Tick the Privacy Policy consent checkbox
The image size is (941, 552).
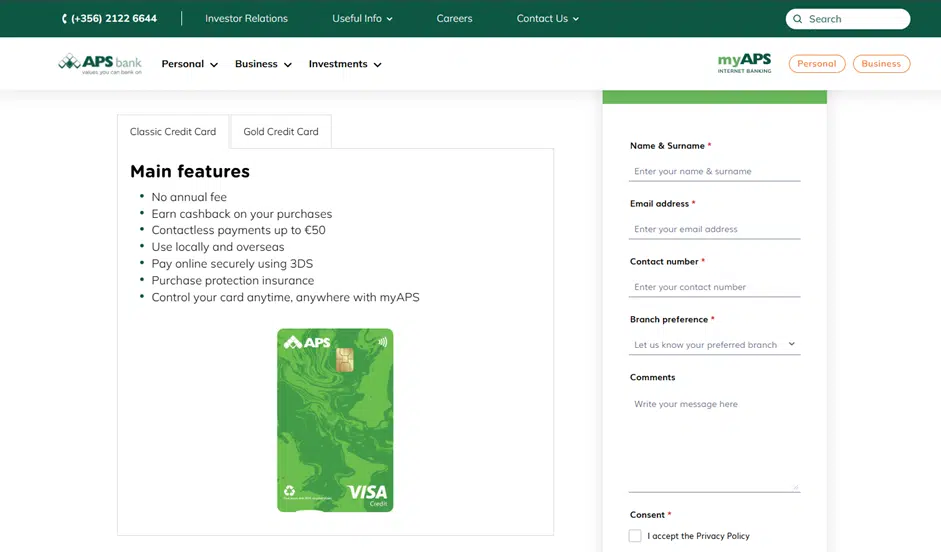(635, 536)
